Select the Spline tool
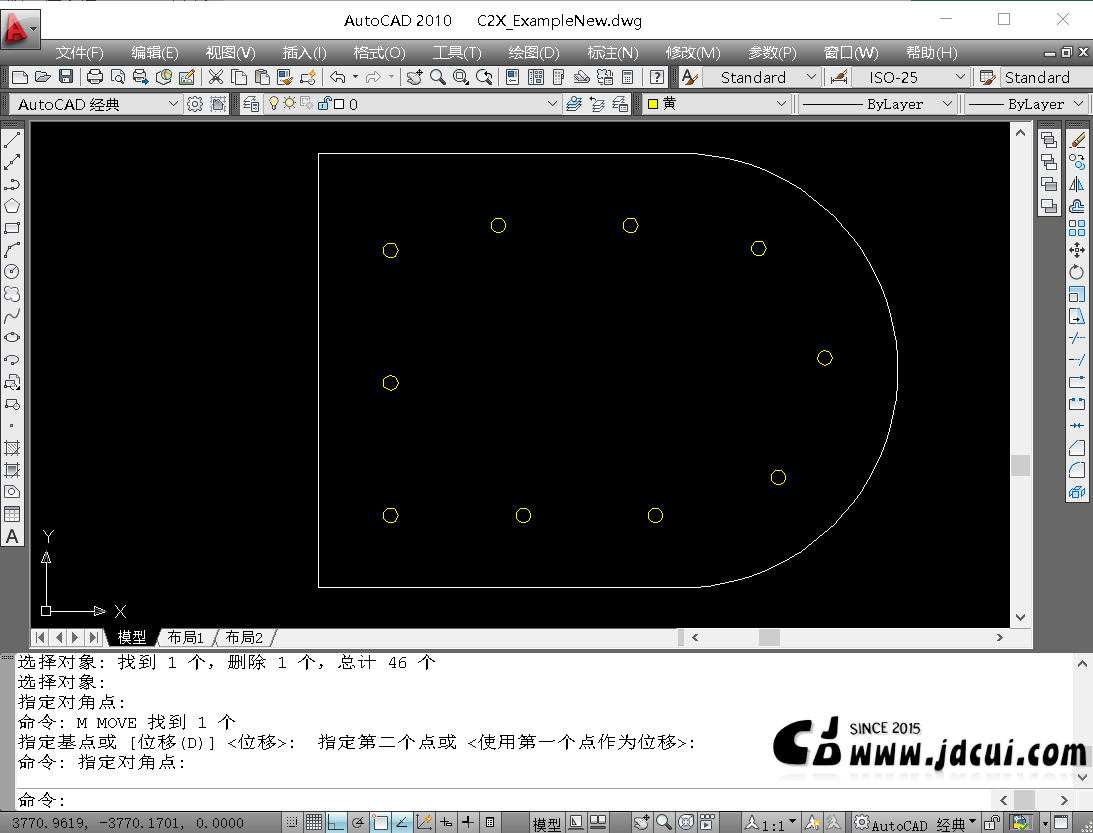This screenshot has height=833, width=1093. 12,316
